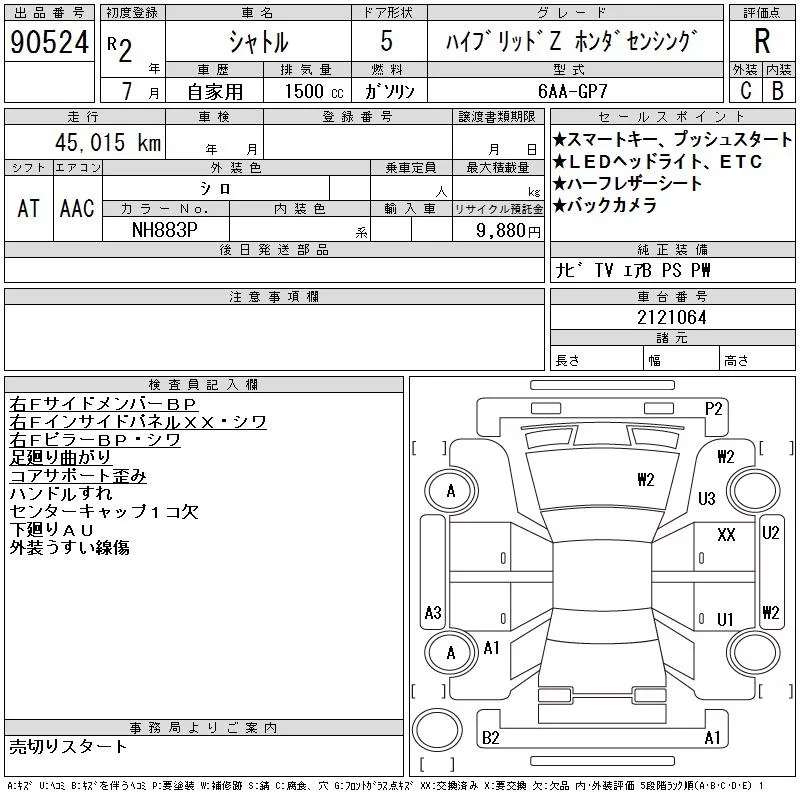Screen dimensions: 800x800
Task: Click inspector note ハンドルずれ
Action: pyautogui.click(x=61, y=493)
